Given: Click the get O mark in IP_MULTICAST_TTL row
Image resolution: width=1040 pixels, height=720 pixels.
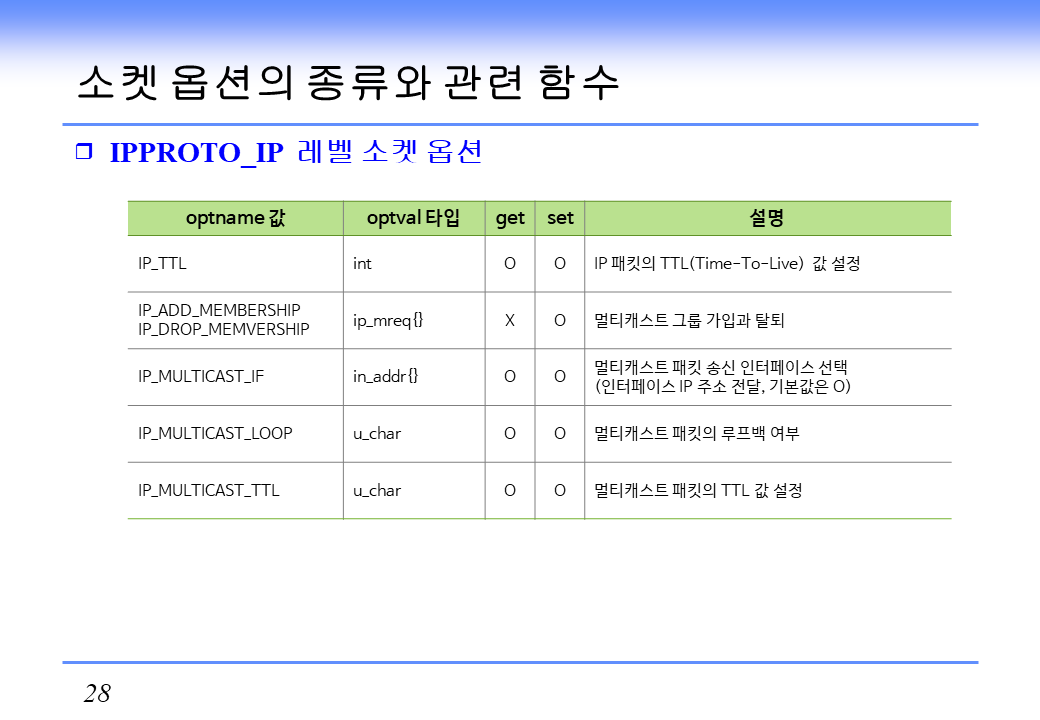Looking at the screenshot, I should point(510,490).
